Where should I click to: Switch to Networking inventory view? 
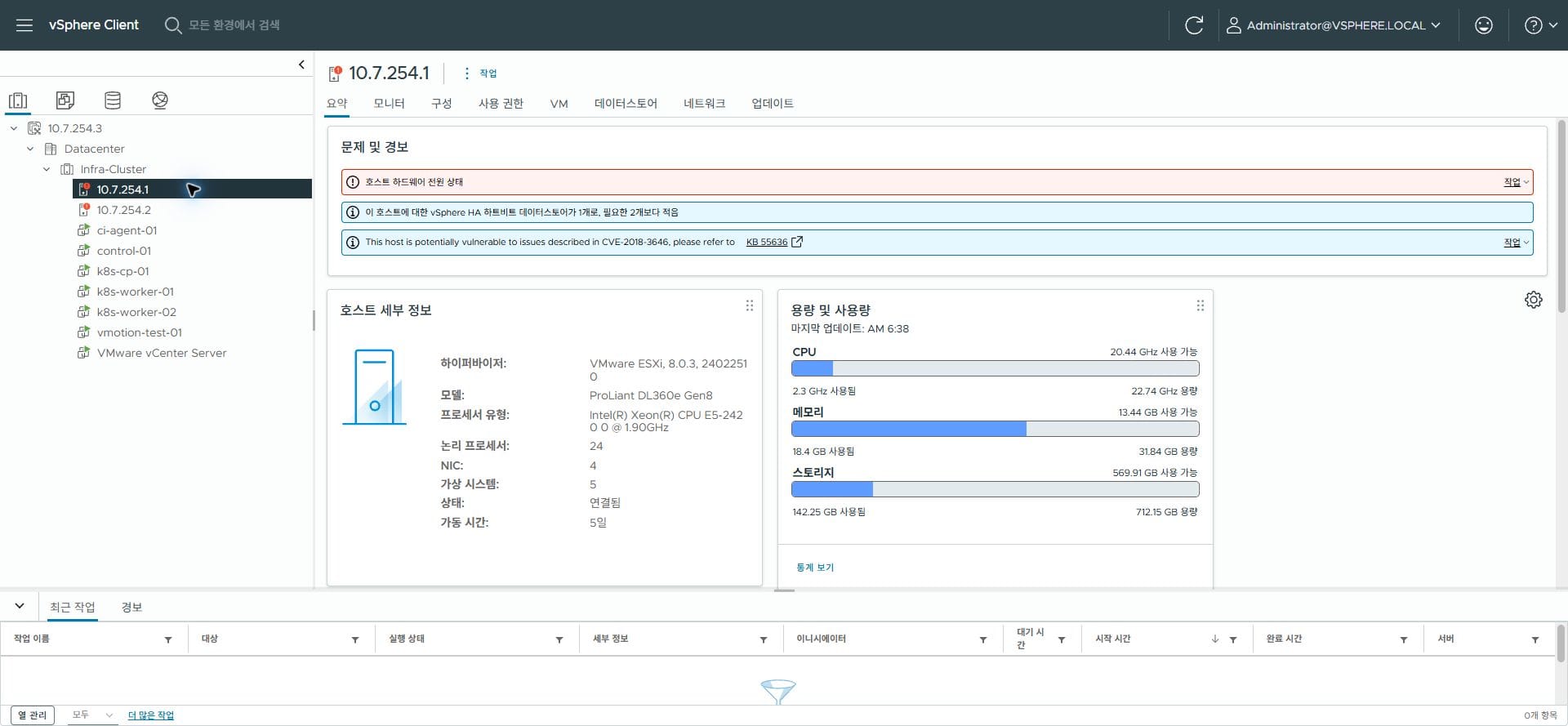tap(160, 100)
